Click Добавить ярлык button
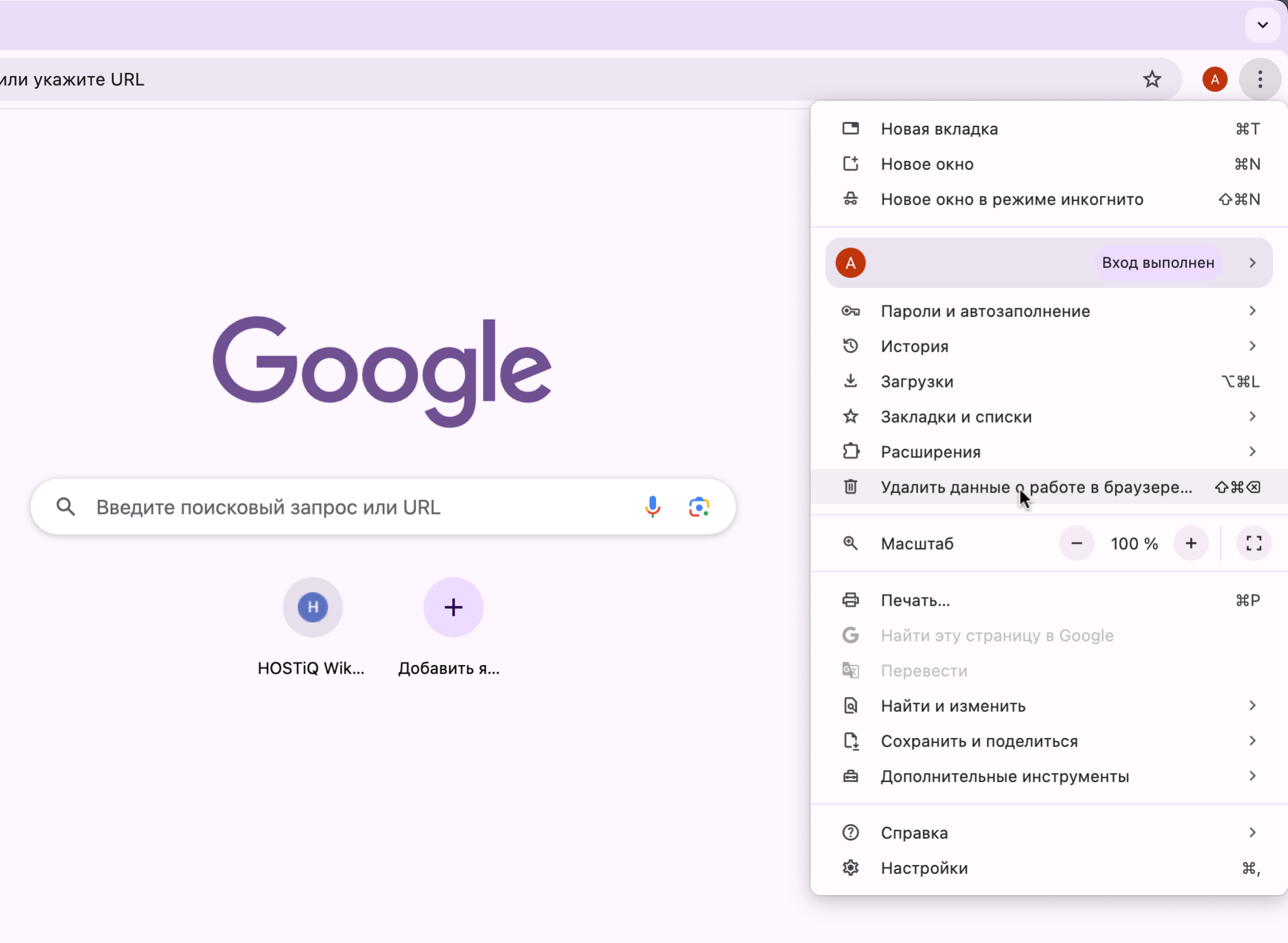 452,607
